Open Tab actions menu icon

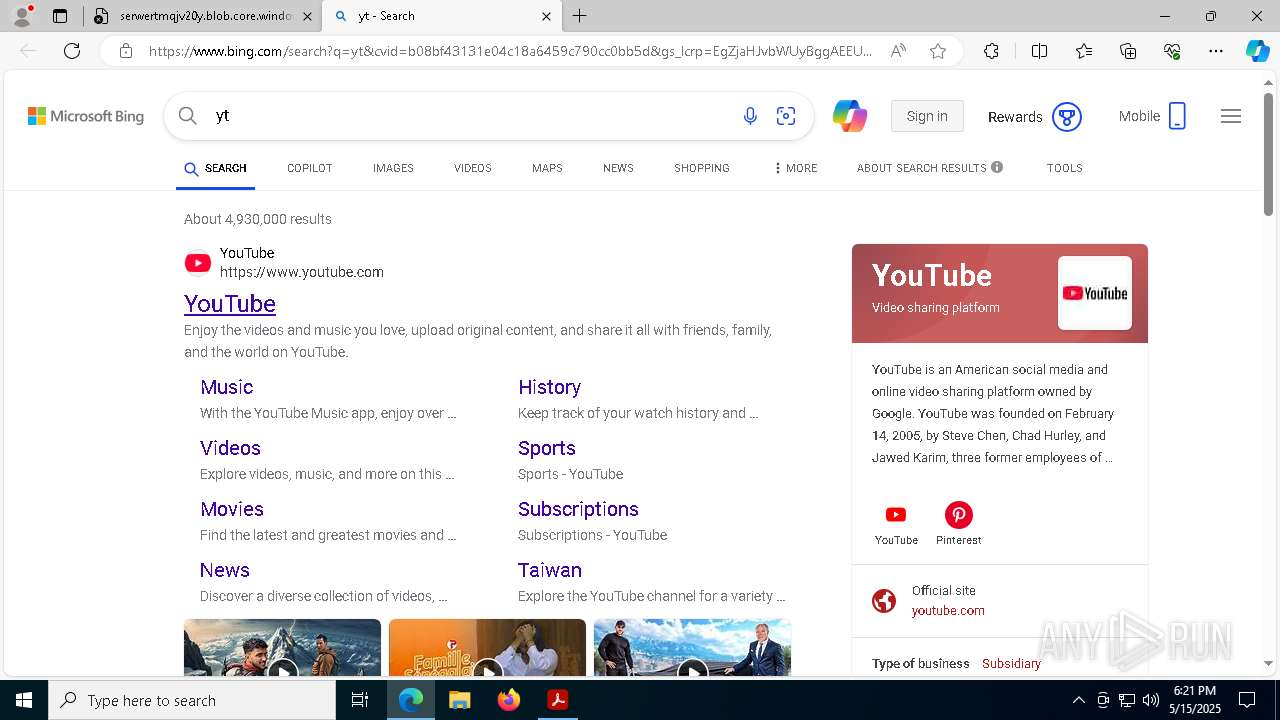coord(60,16)
